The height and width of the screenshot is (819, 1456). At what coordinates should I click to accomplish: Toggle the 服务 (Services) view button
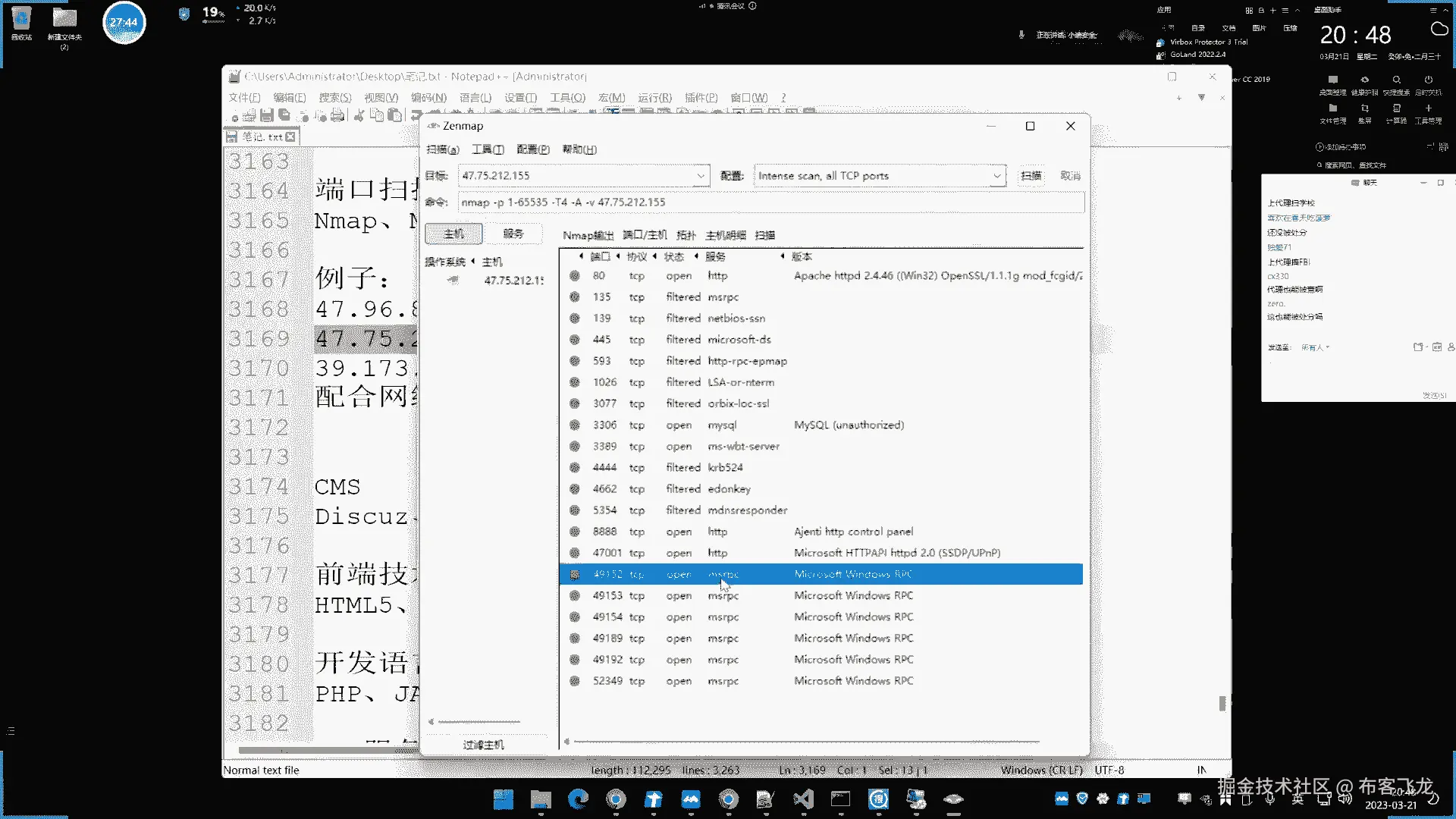tap(513, 234)
